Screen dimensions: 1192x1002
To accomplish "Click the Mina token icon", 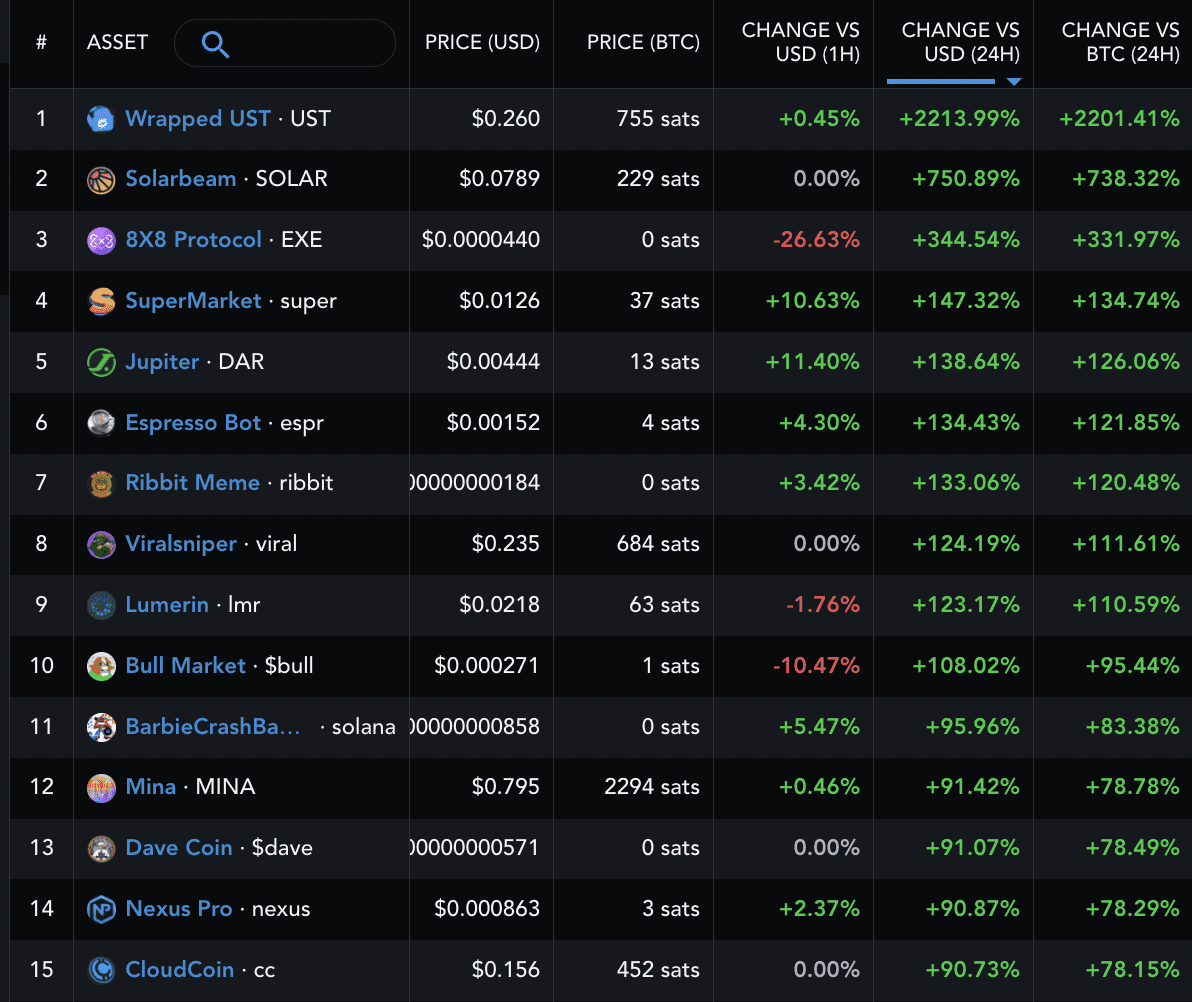I will [x=101, y=787].
